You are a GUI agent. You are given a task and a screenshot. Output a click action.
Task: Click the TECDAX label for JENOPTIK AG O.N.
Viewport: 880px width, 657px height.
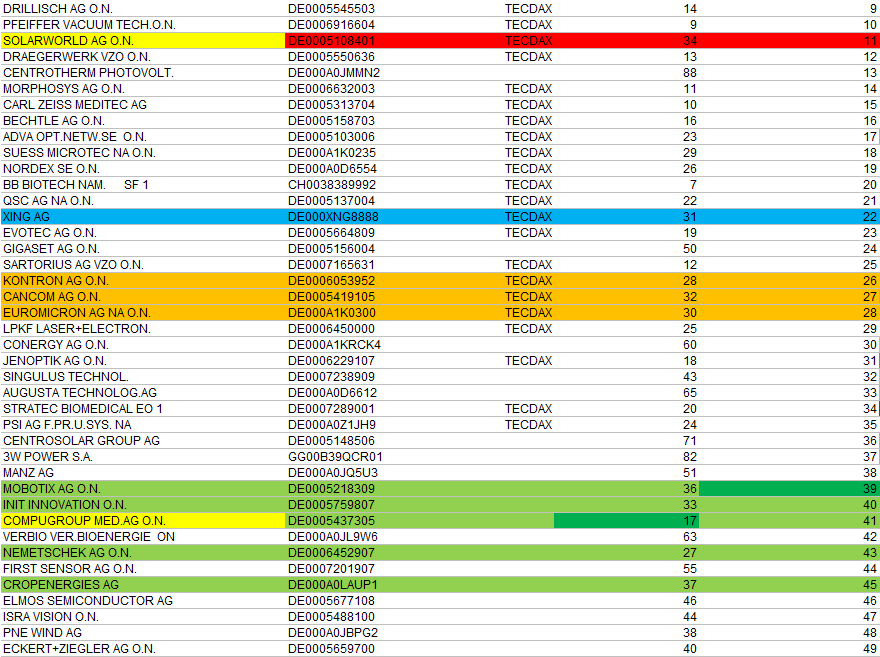(530, 361)
